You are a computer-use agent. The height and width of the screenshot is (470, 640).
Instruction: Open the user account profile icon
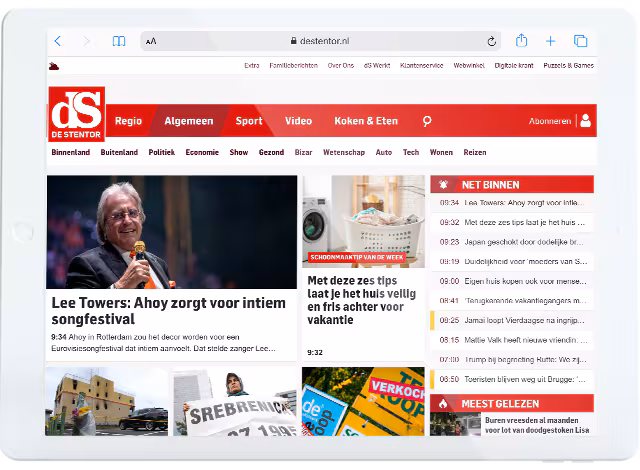(x=585, y=121)
